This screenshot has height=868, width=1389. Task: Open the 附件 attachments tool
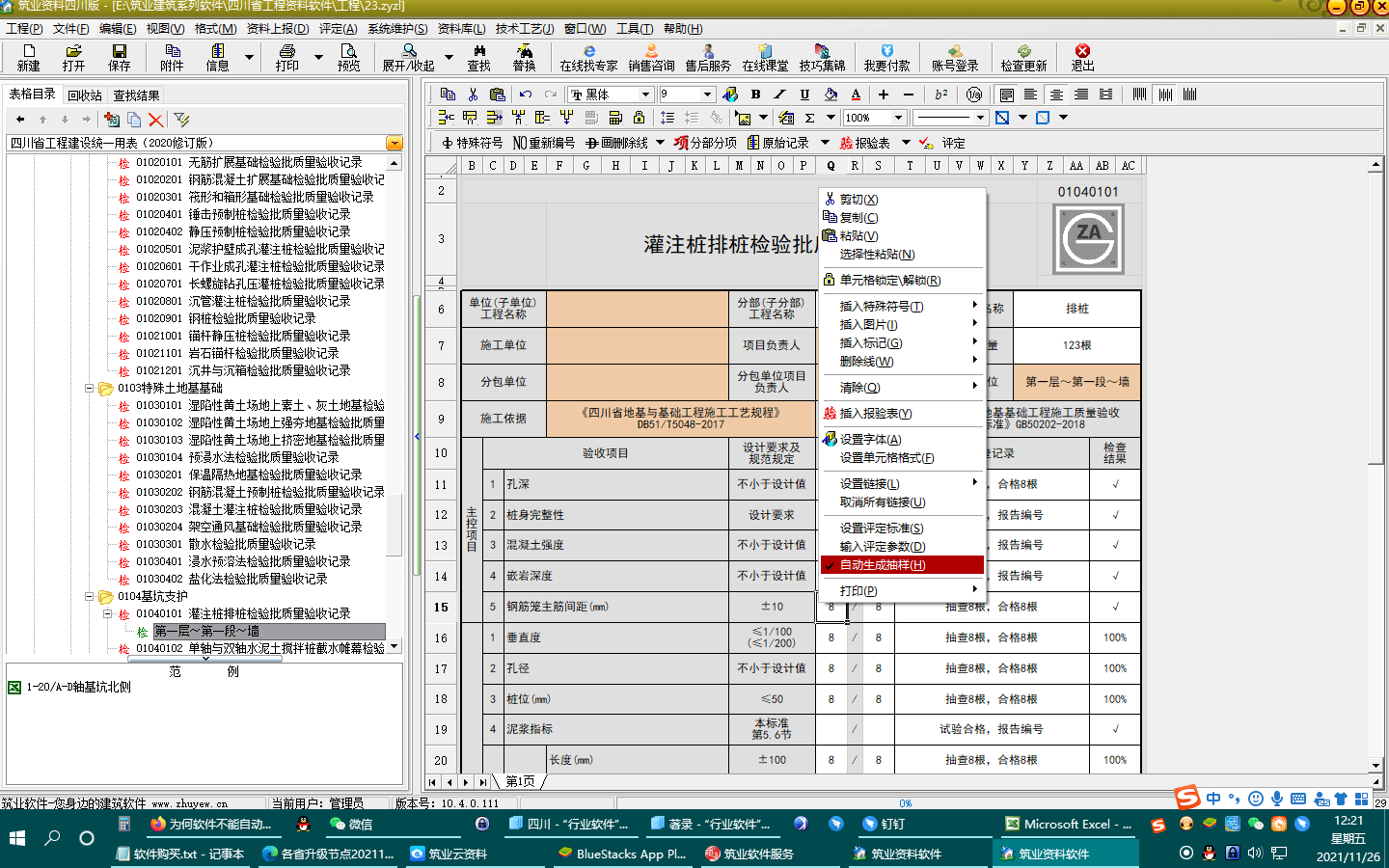tap(172, 58)
